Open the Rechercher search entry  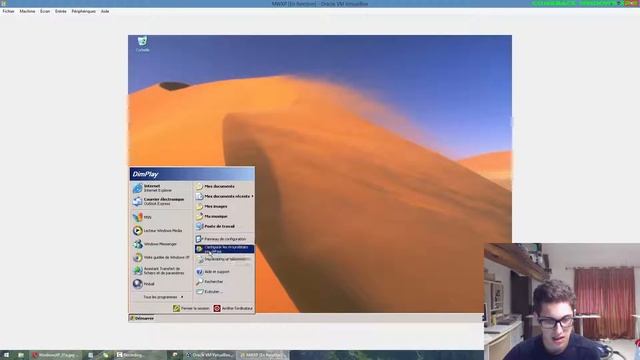click(x=224, y=282)
